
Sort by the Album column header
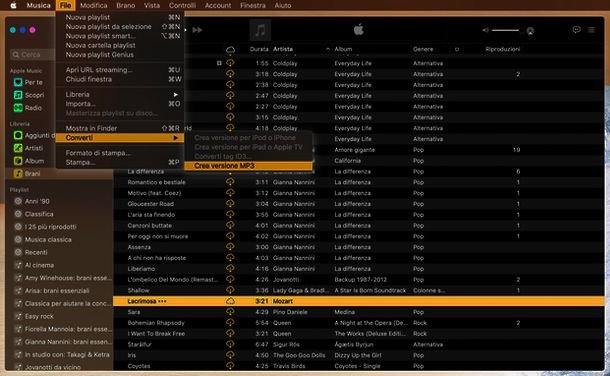tap(343, 49)
